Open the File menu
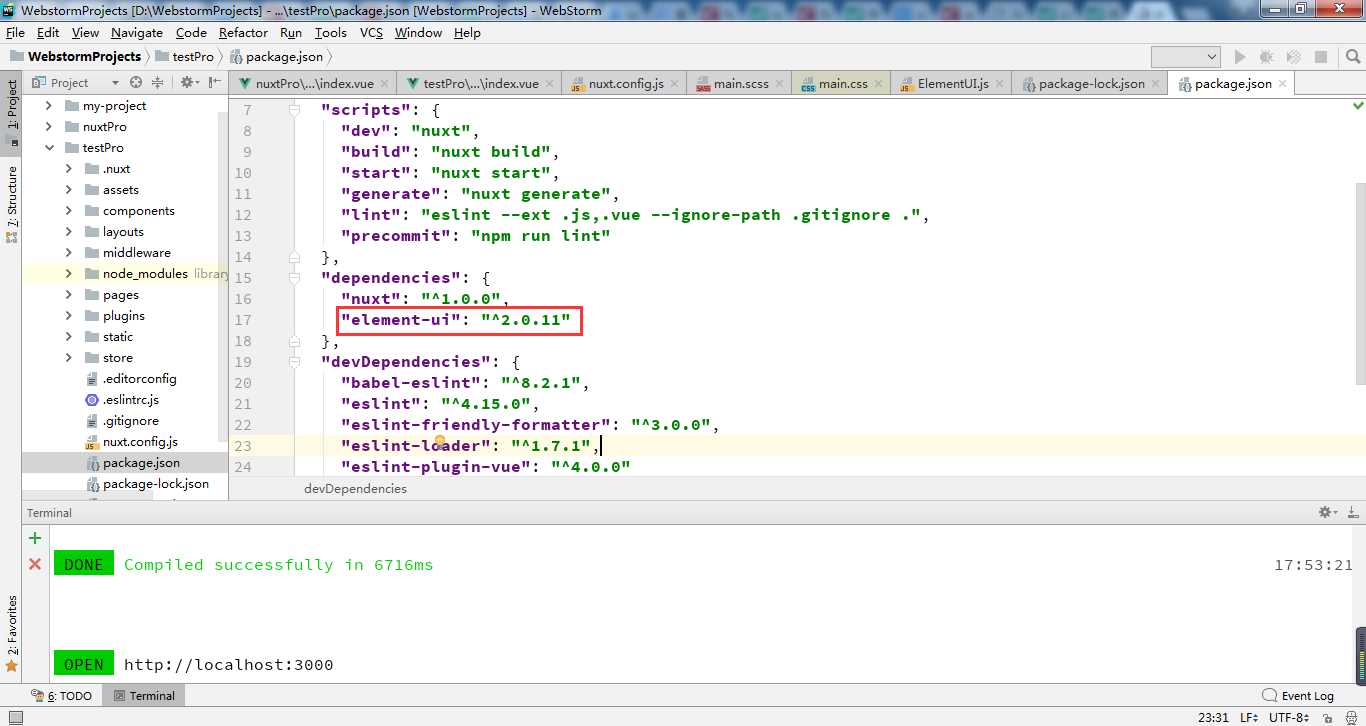This screenshot has height=726, width=1366. 15,33
